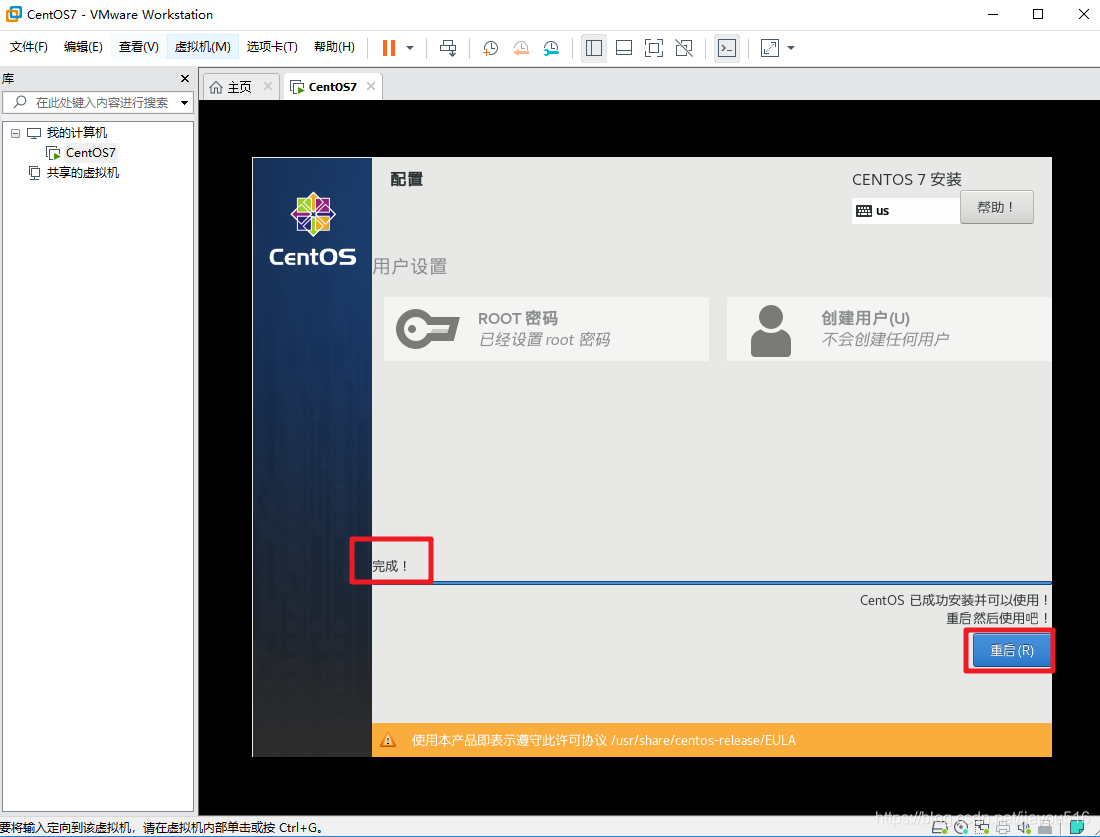The width and height of the screenshot is (1100, 837).
Task: Enter full screen mode
Action: [654, 48]
